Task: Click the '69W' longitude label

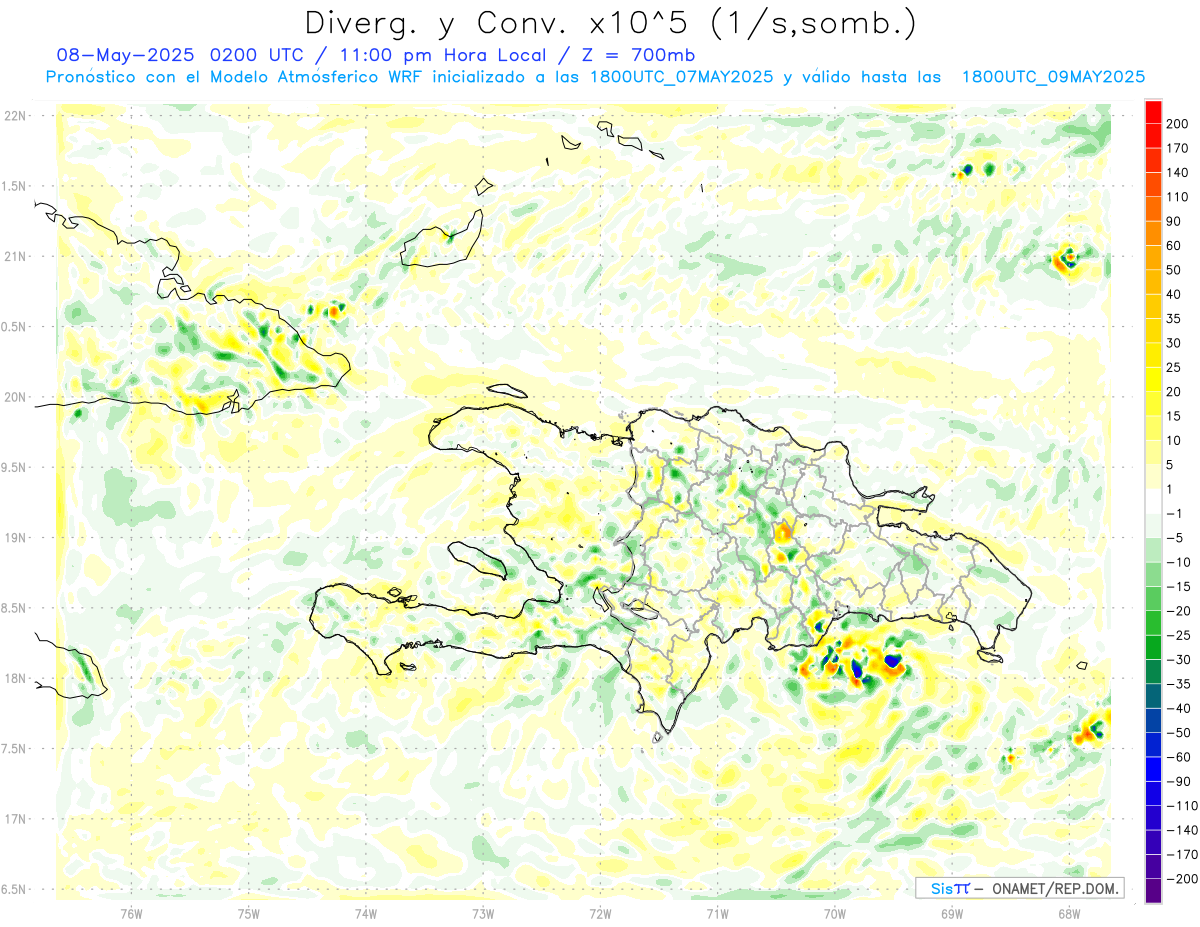Action: tap(952, 912)
